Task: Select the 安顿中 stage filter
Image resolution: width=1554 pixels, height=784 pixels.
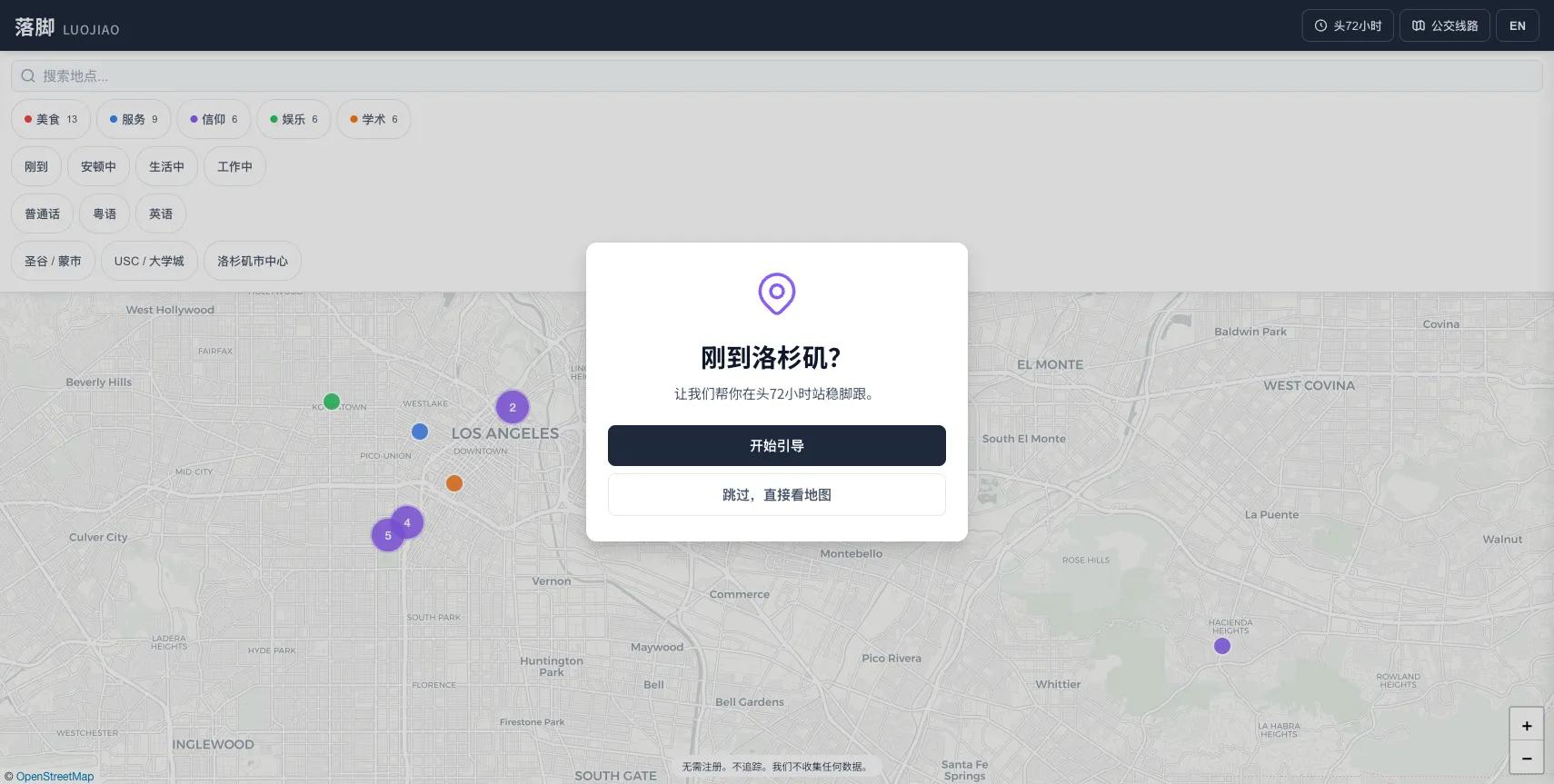Action: point(98,166)
